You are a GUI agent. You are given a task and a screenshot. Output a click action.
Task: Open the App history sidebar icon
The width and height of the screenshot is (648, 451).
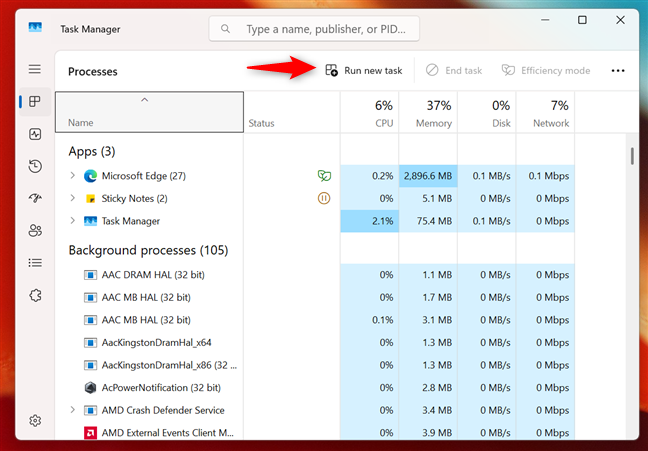[x=35, y=166]
